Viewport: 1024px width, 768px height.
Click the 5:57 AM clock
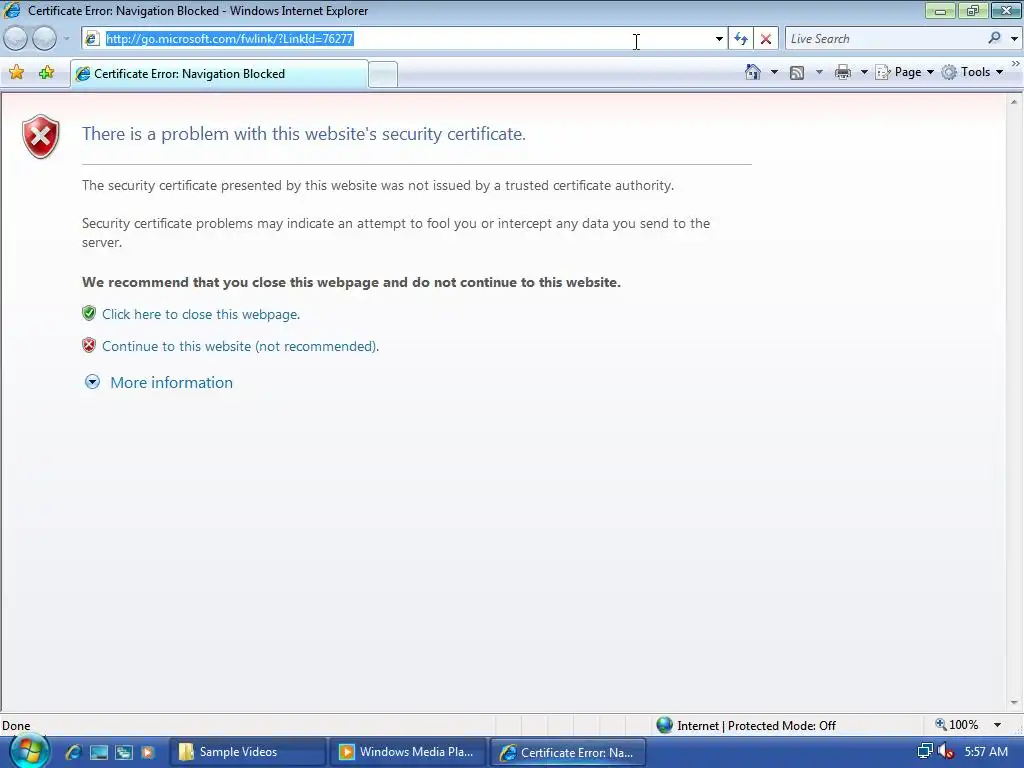pos(986,752)
